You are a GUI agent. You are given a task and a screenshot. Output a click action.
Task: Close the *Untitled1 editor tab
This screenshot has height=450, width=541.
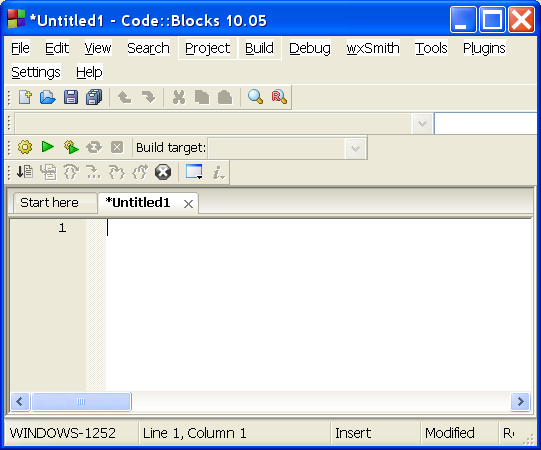point(188,204)
